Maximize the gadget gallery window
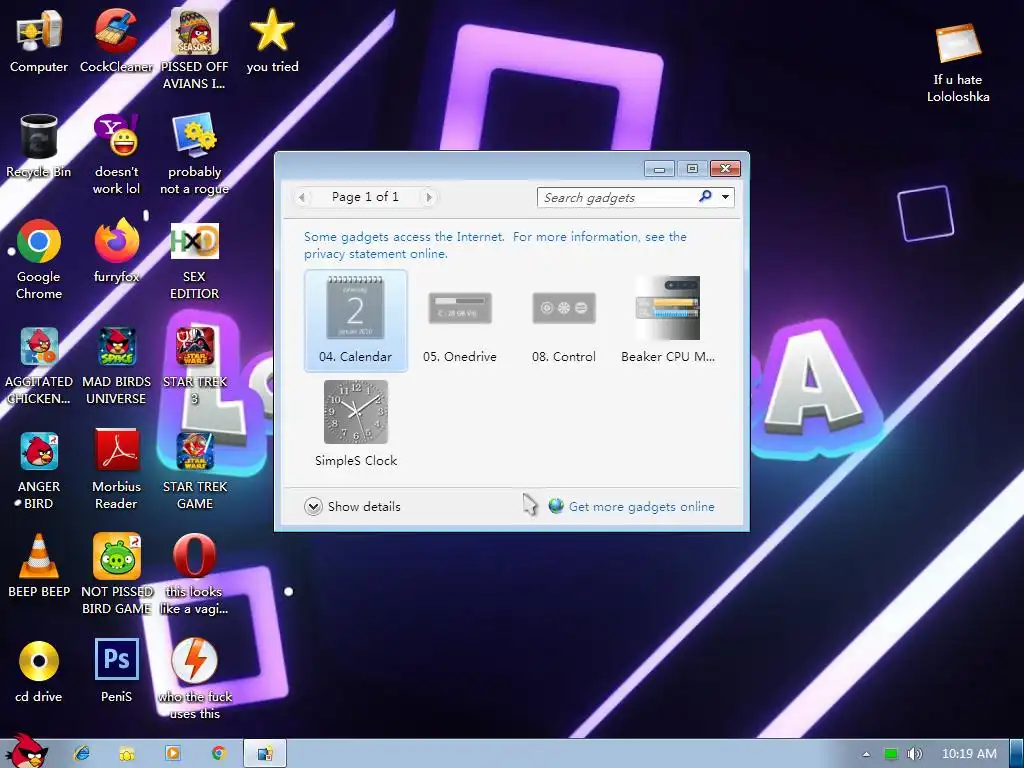 pyautogui.click(x=692, y=169)
